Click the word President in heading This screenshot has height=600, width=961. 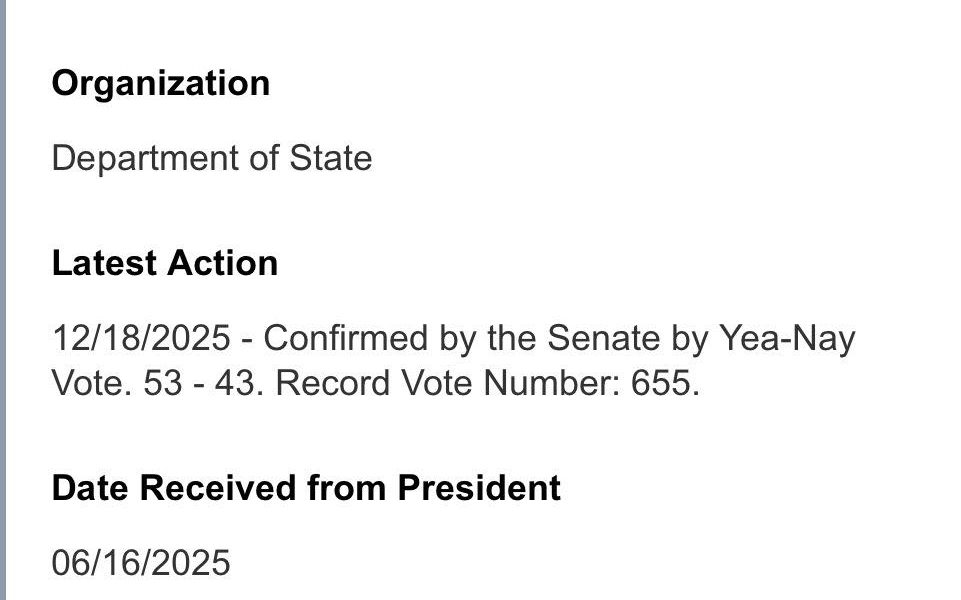(x=479, y=488)
